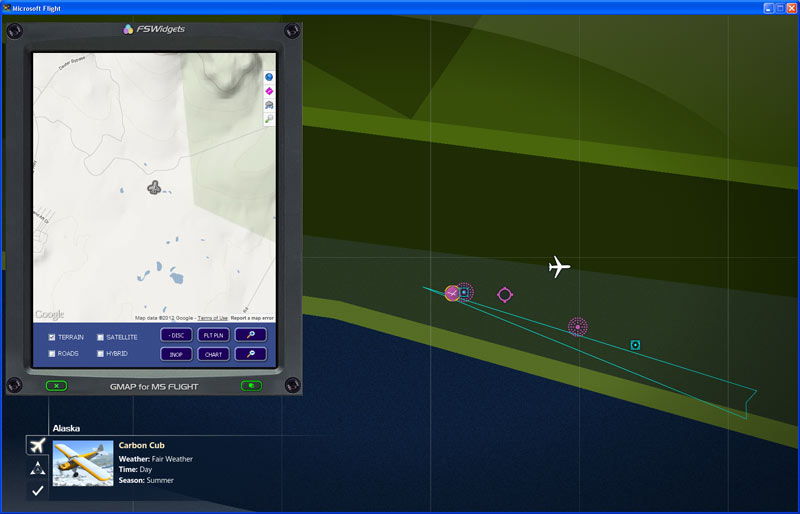Click the FLT PLN button
The height and width of the screenshot is (514, 800).
213,335
